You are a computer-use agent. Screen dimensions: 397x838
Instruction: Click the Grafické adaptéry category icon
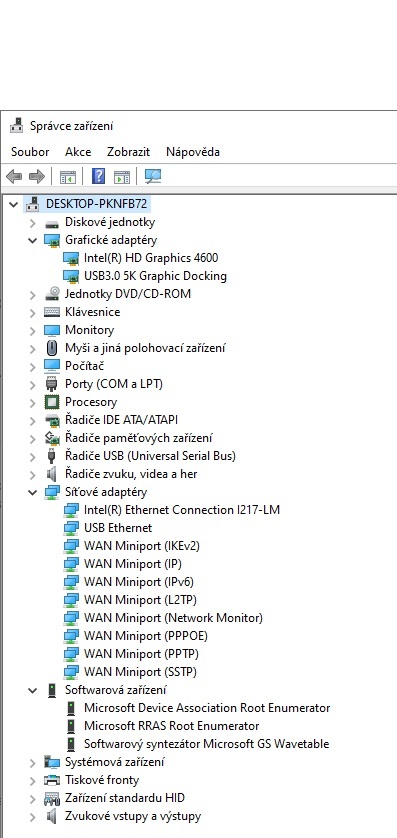point(52,240)
